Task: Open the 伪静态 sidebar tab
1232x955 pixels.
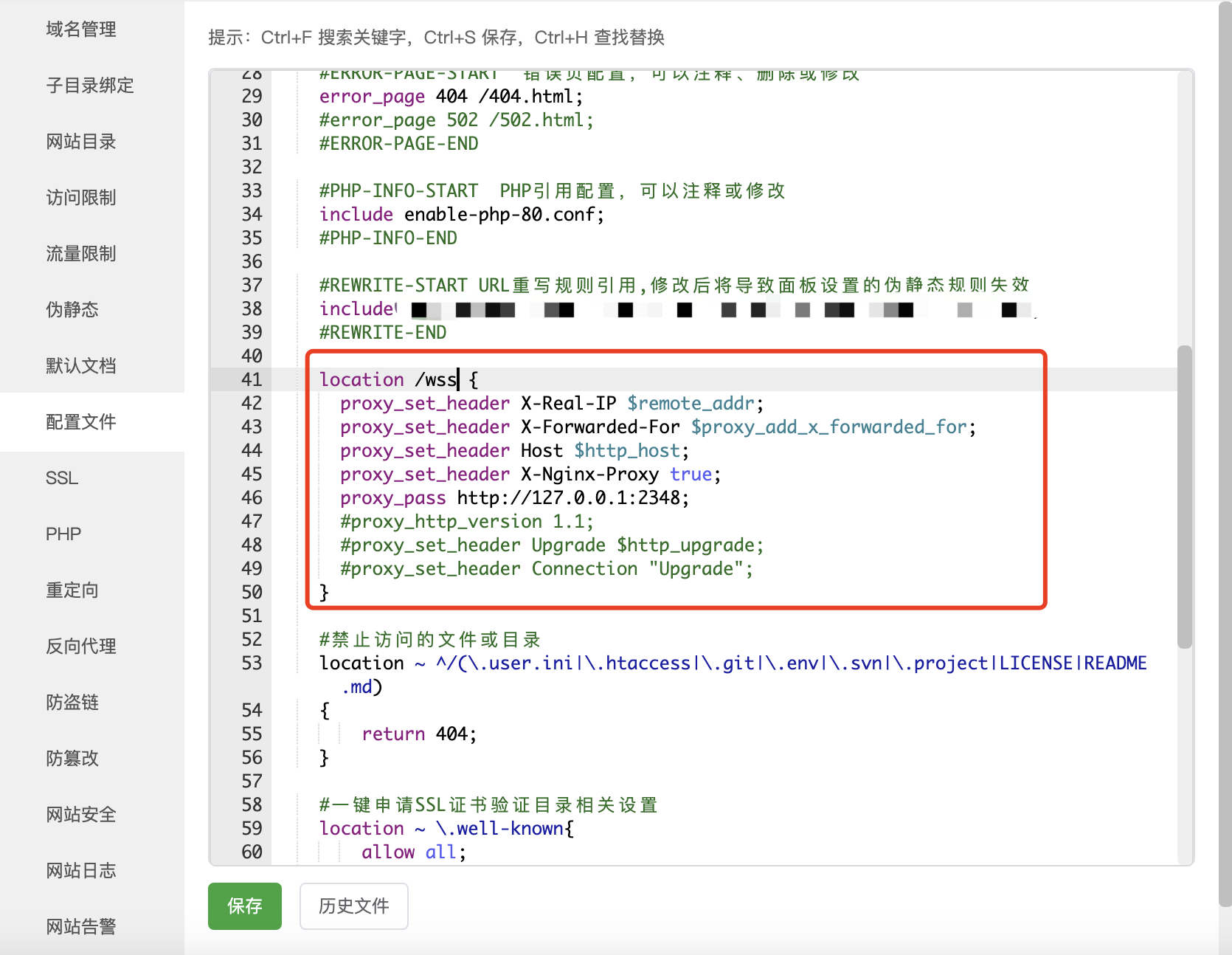Action: 72,310
